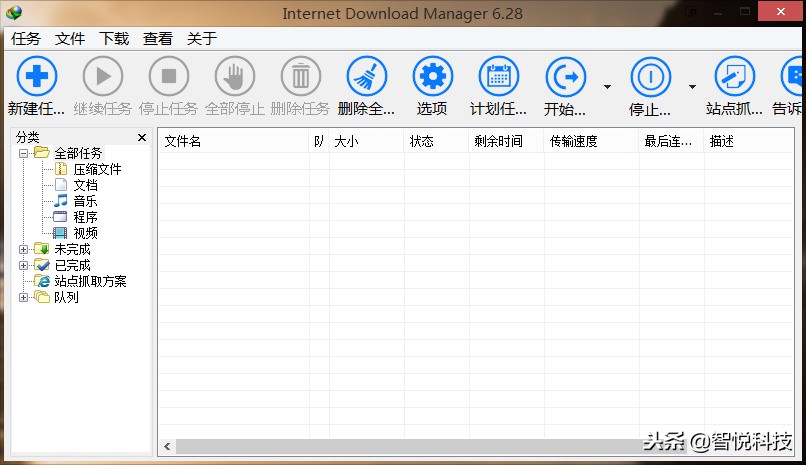Select 程序 category
This screenshot has width=806, height=465.
(x=85, y=217)
